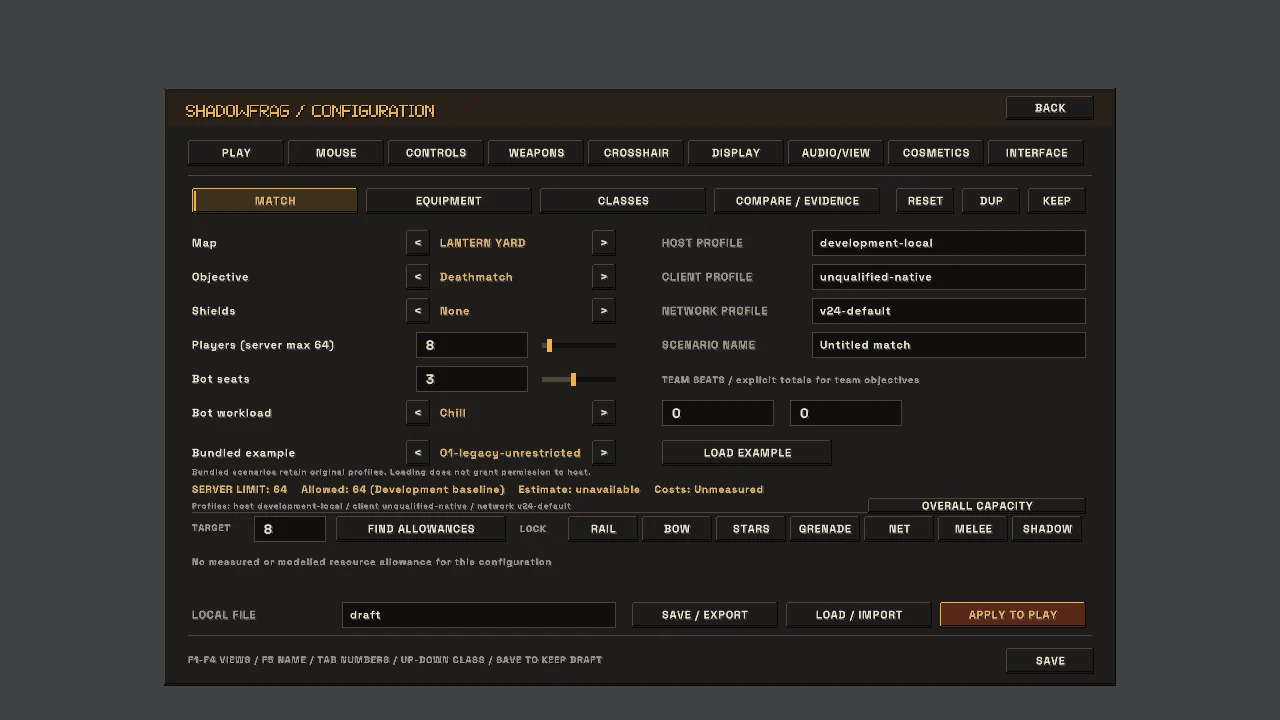Change Bot workload to next option
This screenshot has width=1280, height=720.
(603, 413)
